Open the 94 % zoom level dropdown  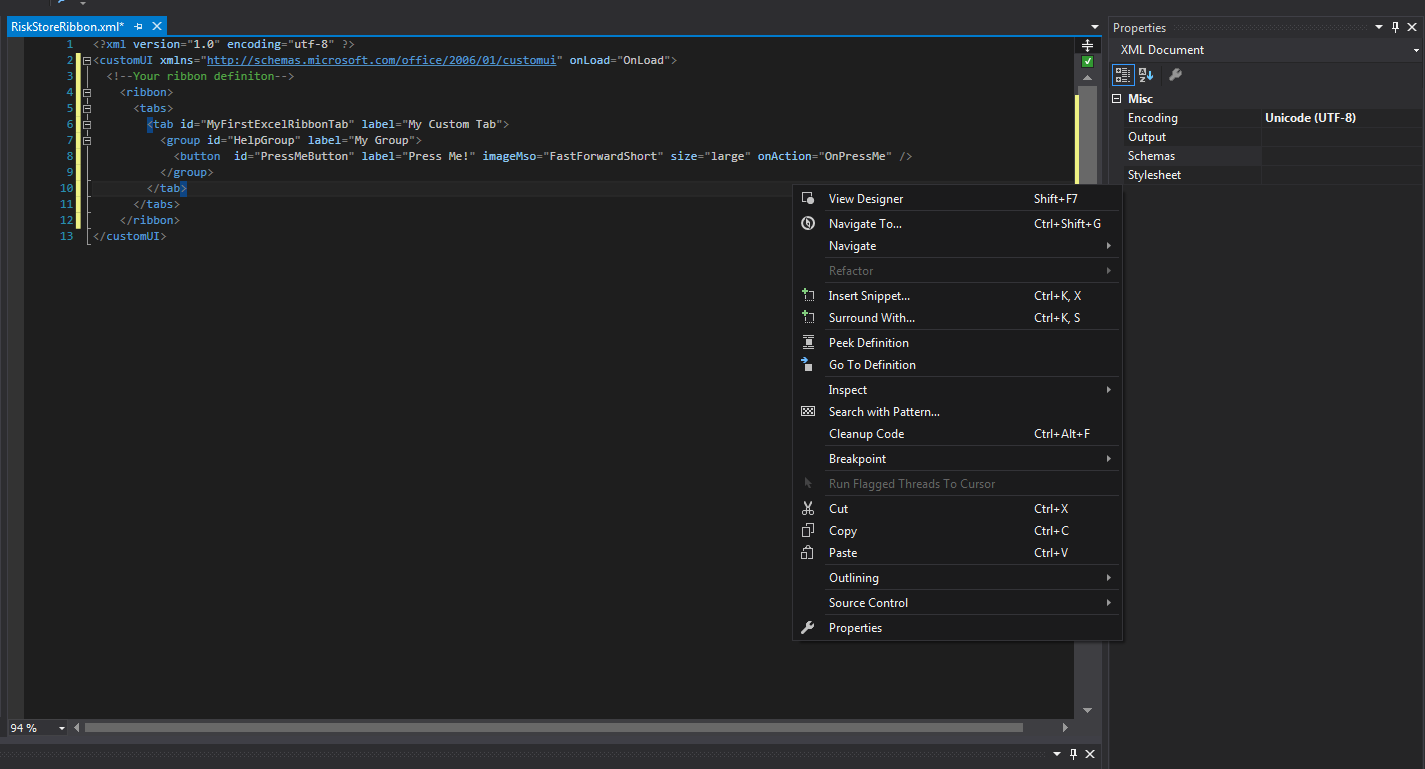tap(62, 728)
